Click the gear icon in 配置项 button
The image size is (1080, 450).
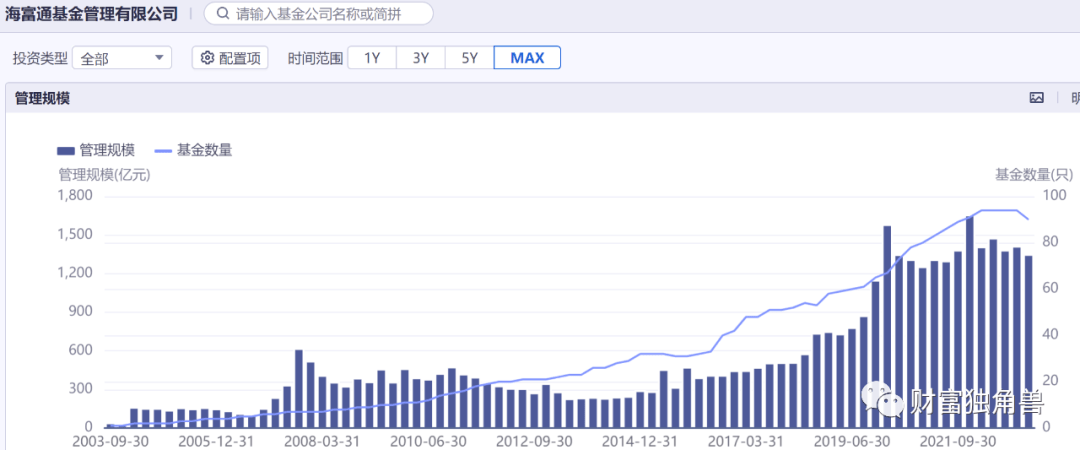pos(207,58)
